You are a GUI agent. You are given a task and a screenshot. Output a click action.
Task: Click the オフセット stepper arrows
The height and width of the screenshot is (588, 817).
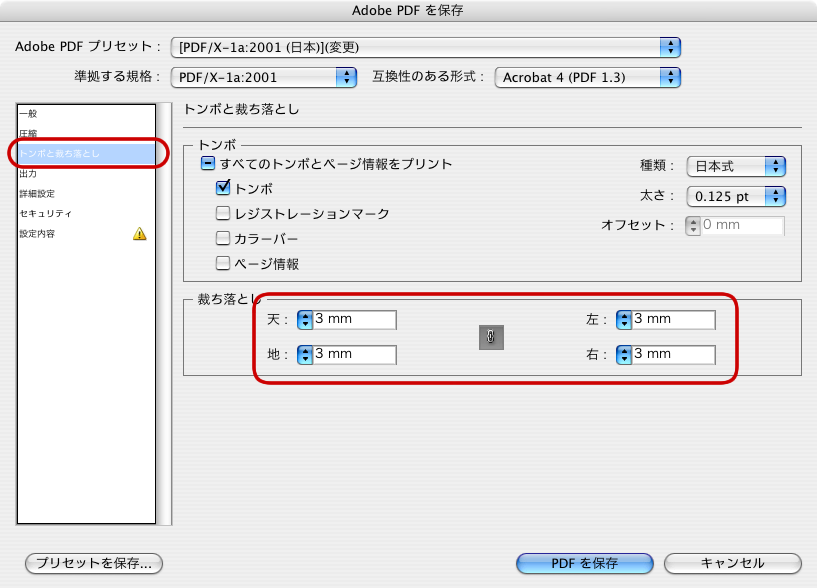pyautogui.click(x=693, y=226)
